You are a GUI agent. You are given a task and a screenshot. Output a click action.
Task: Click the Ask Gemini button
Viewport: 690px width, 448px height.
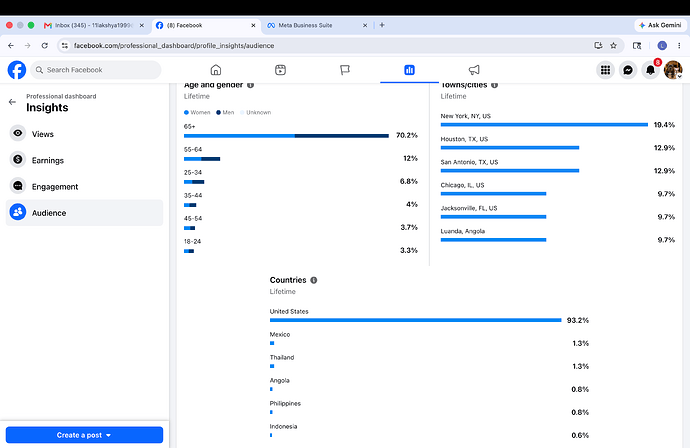[x=660, y=26]
